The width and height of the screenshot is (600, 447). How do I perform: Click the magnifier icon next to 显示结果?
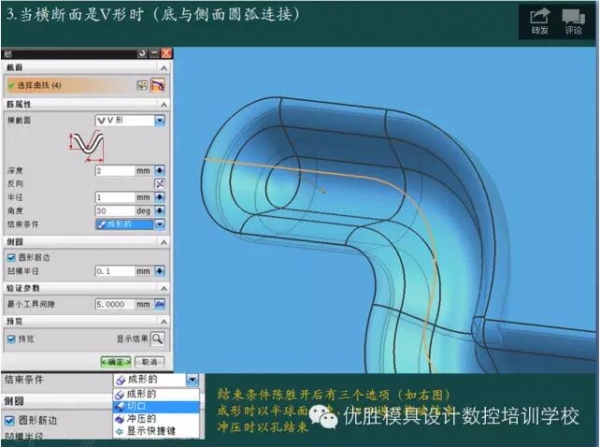coord(158,339)
